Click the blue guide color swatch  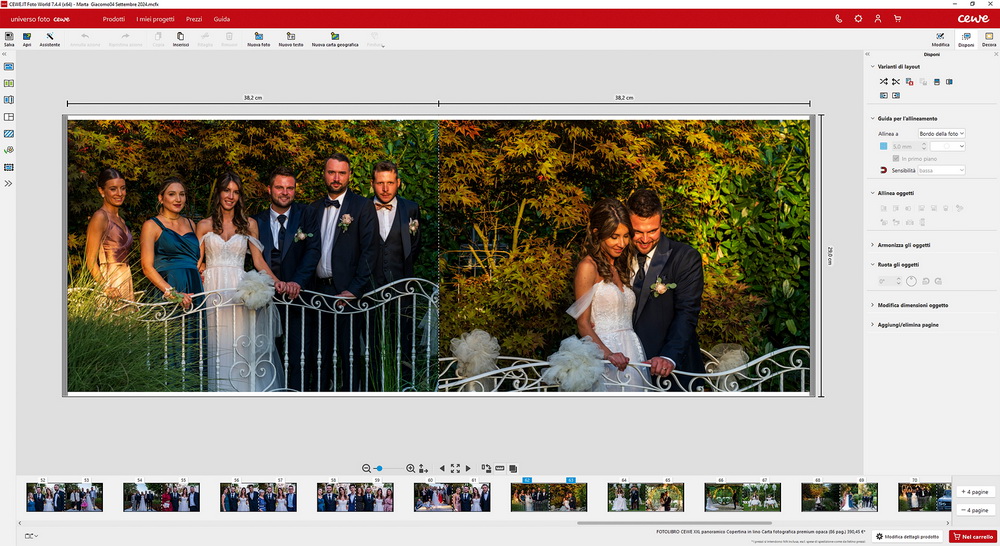click(x=883, y=146)
